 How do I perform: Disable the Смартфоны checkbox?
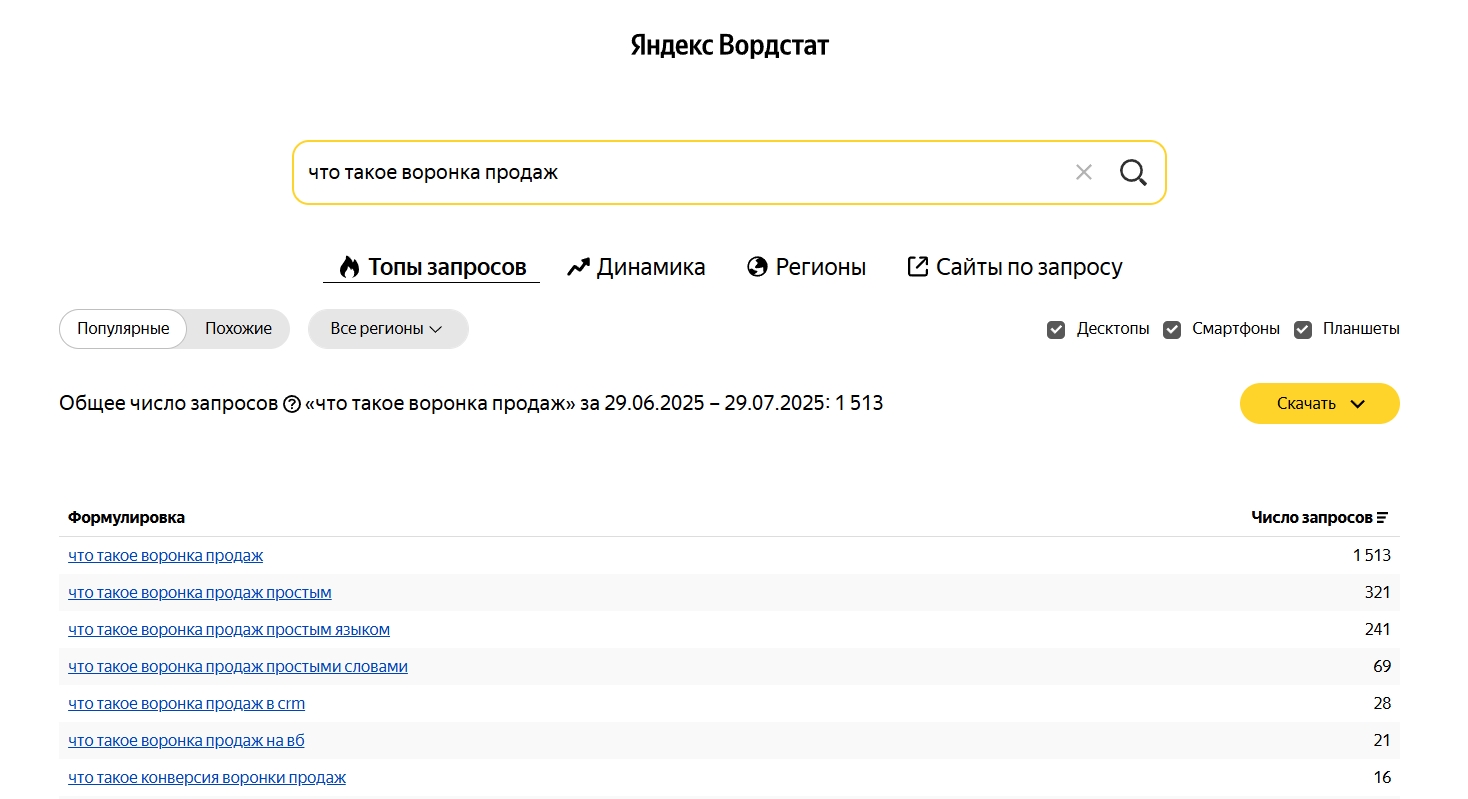1171,328
